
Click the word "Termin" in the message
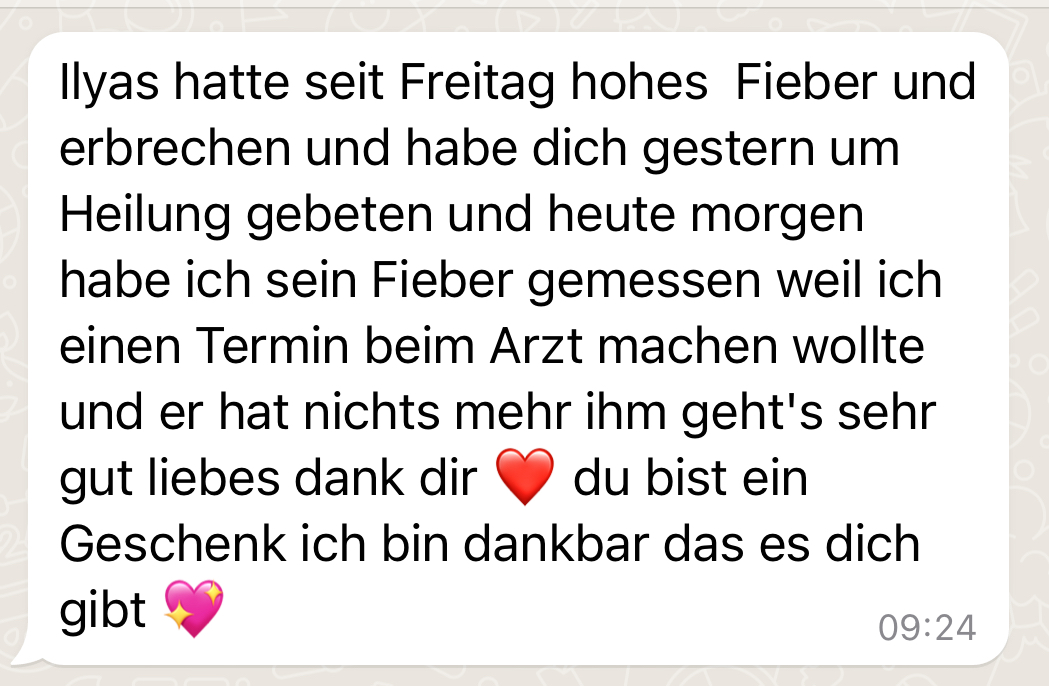[x=273, y=346]
